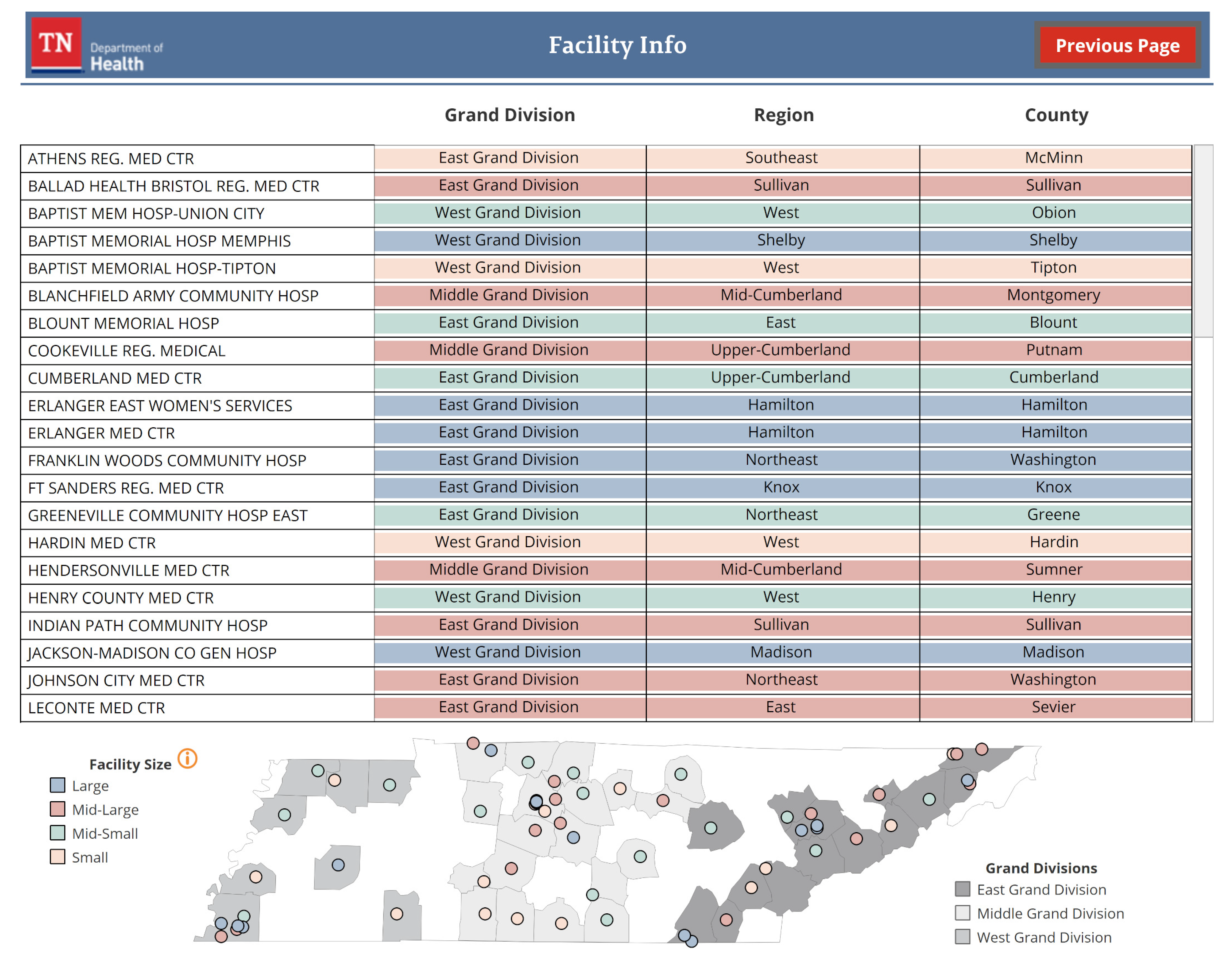Click the Grand Division column header

tap(509, 115)
